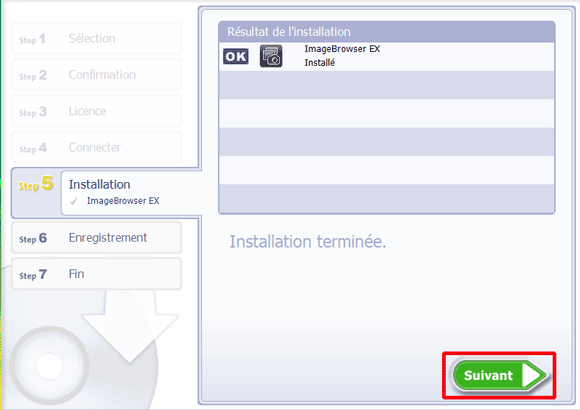This screenshot has width=580, height=410.
Task: Click the white arrow on Suivant button
Action: (x=531, y=375)
